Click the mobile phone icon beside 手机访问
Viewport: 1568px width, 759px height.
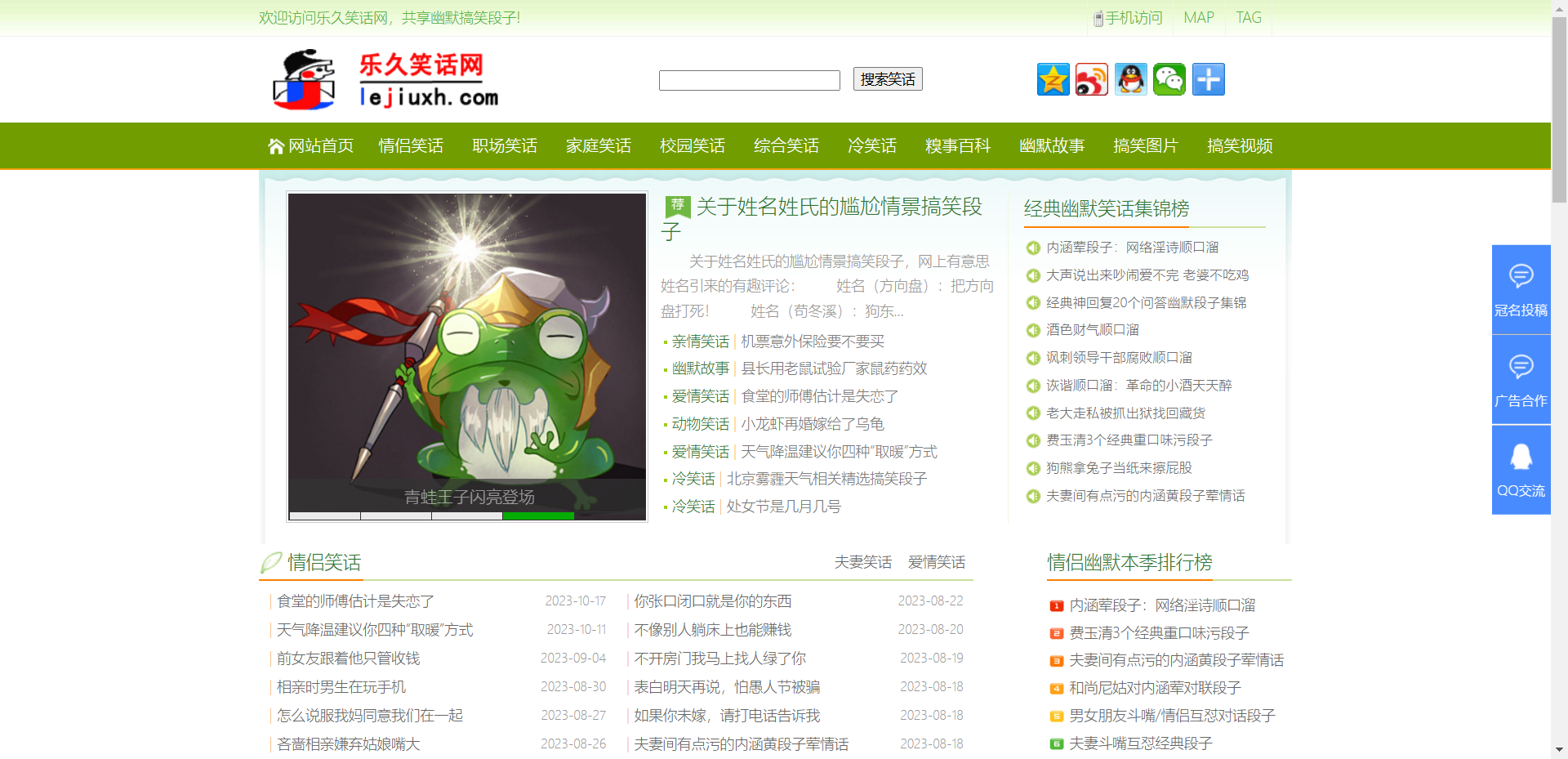click(1097, 17)
